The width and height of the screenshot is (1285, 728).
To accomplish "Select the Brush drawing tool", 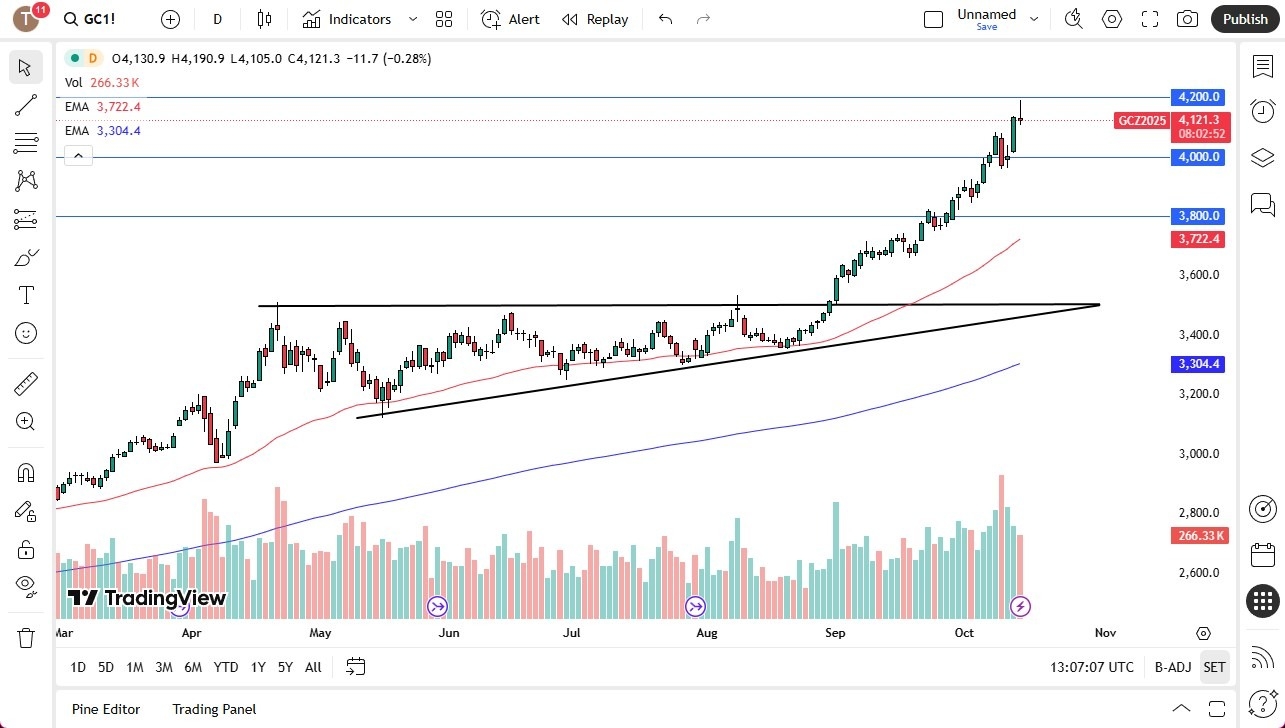I will pyautogui.click(x=25, y=256).
